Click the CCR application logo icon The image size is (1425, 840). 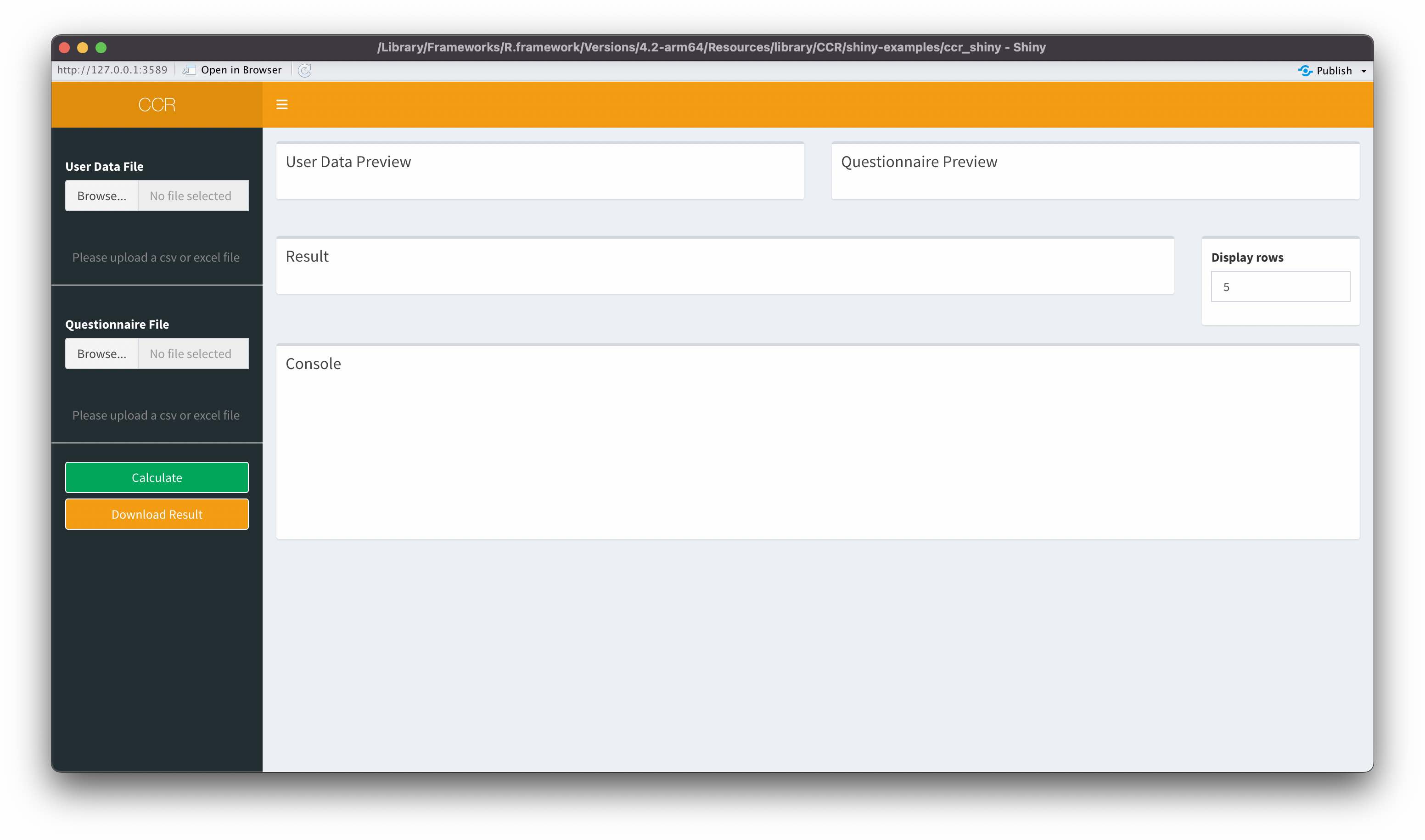157,104
